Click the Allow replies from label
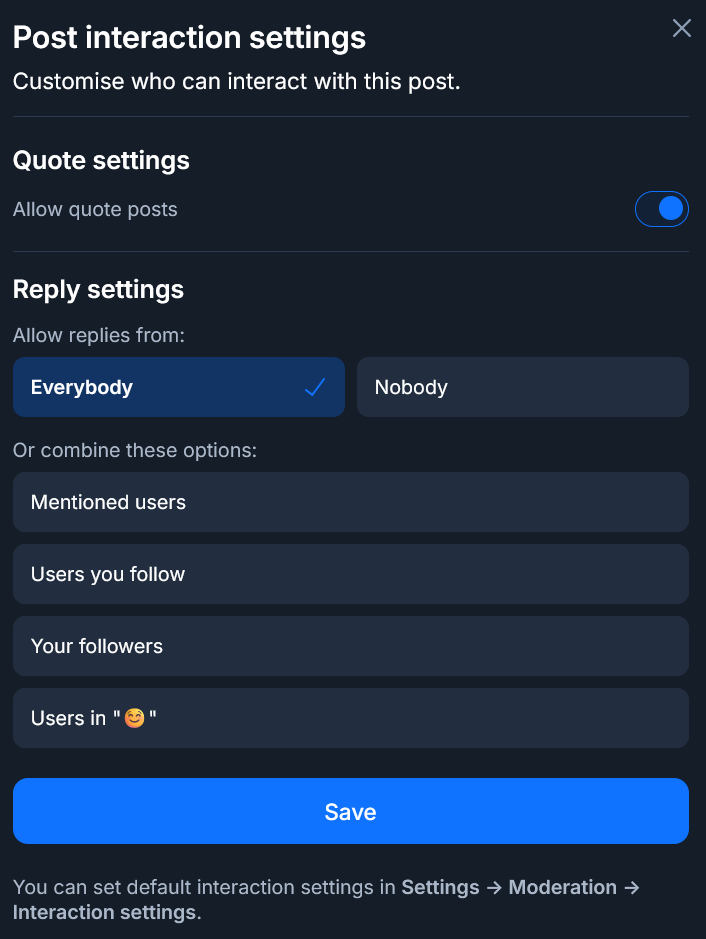 [x=98, y=335]
